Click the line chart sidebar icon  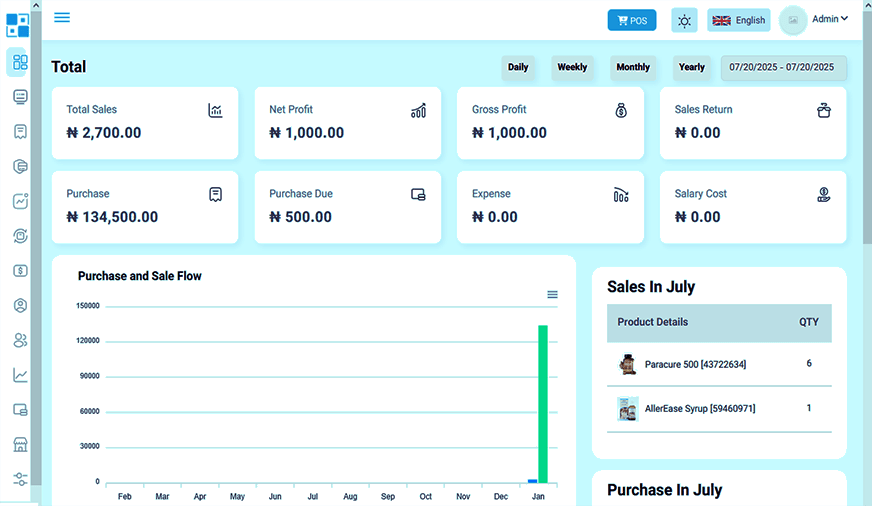coord(20,375)
